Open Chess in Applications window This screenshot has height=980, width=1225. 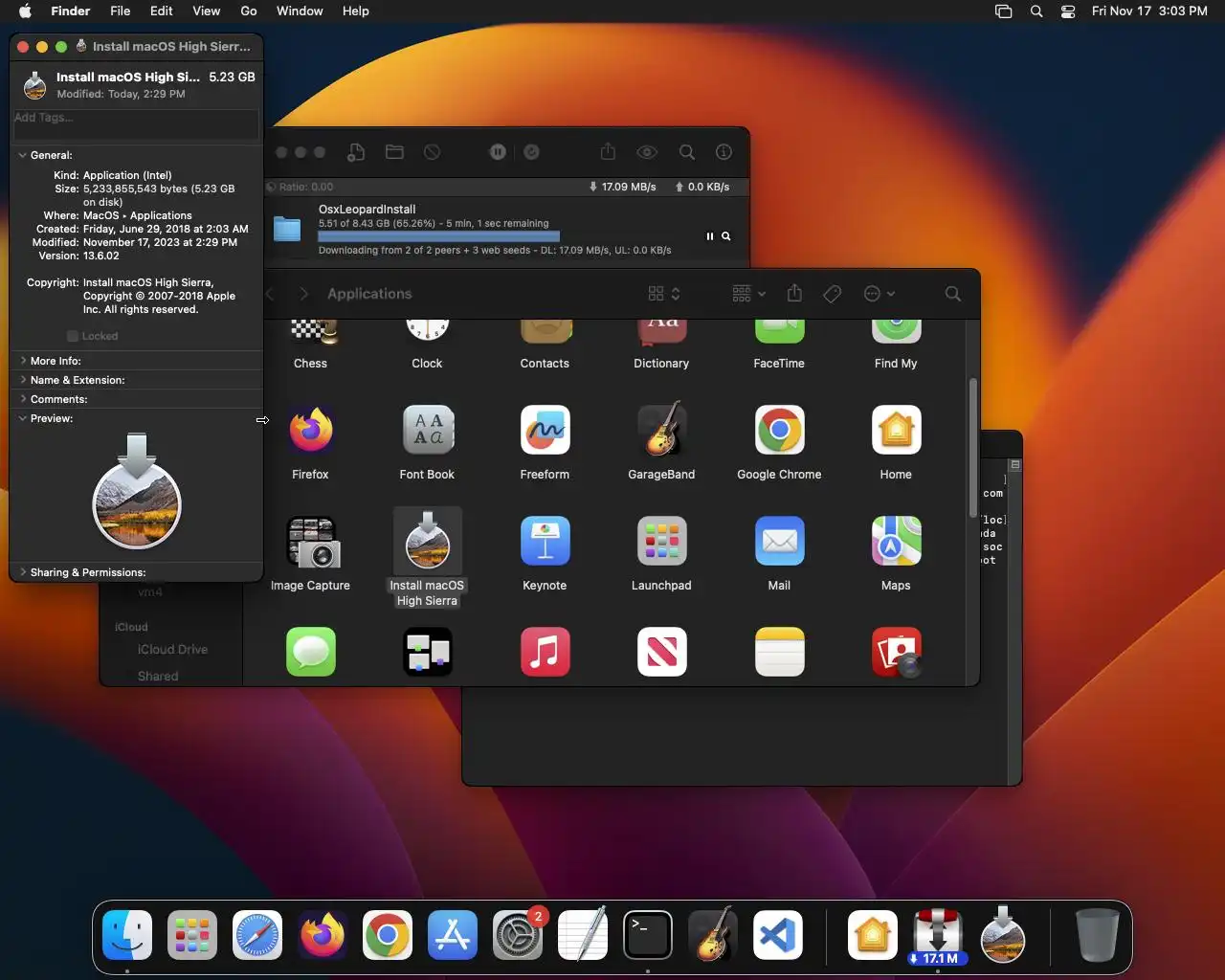click(311, 331)
